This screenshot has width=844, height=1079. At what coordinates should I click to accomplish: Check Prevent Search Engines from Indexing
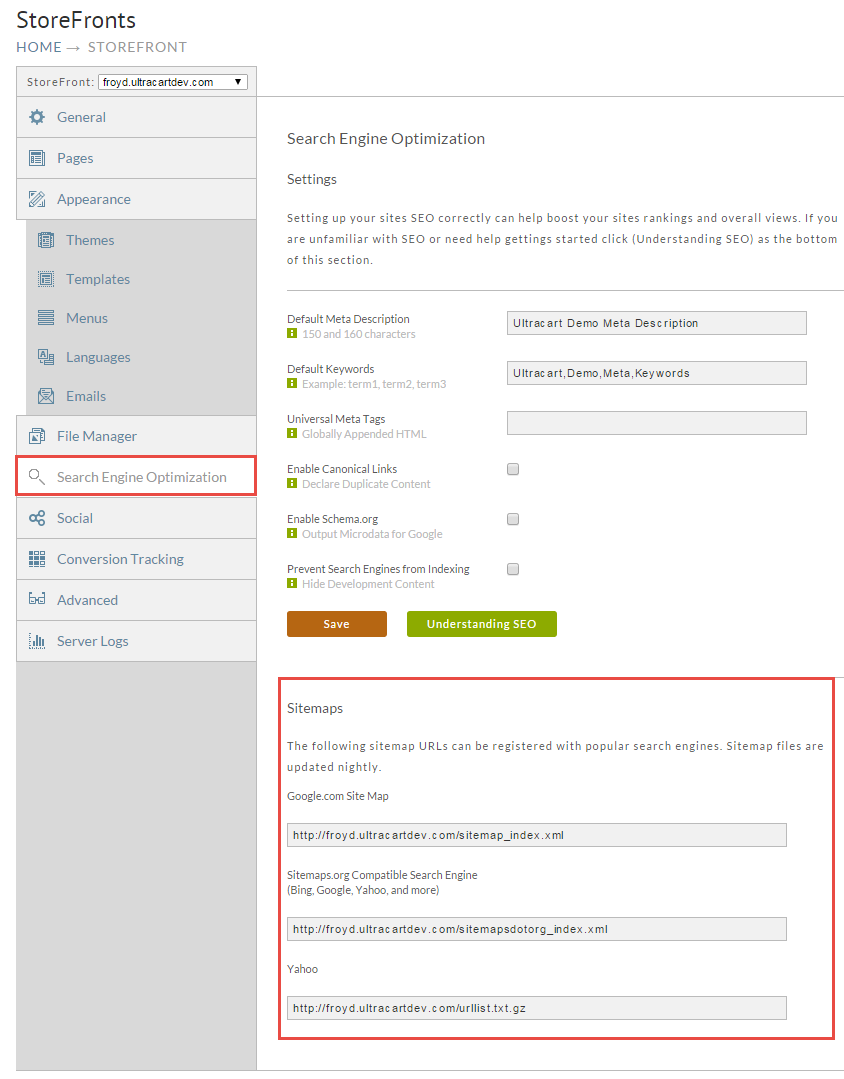click(x=513, y=569)
